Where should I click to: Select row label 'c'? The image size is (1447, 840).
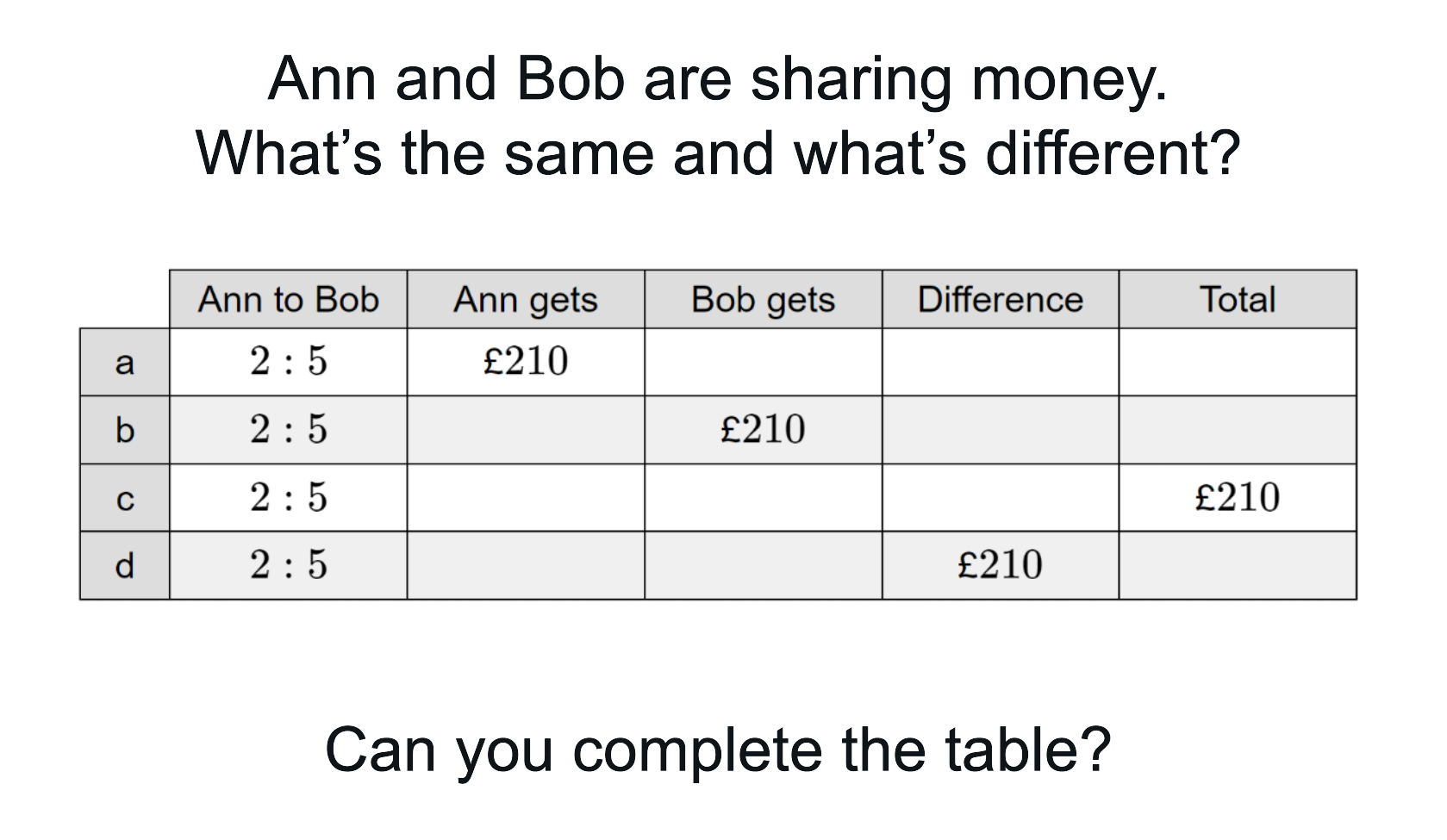(x=125, y=498)
